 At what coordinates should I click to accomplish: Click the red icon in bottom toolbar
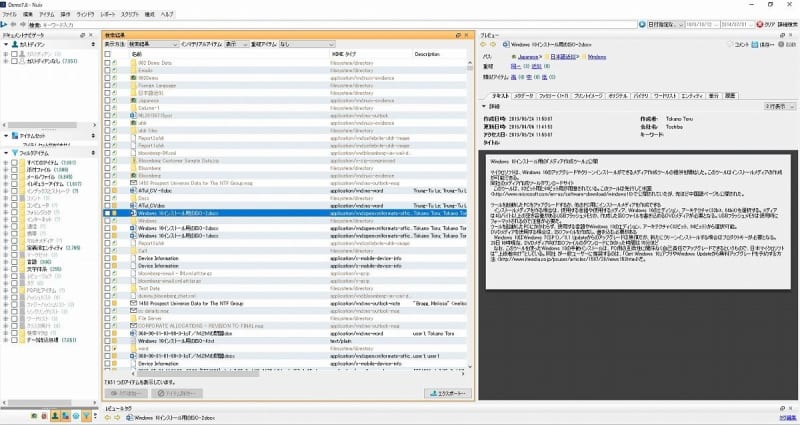[44, 416]
